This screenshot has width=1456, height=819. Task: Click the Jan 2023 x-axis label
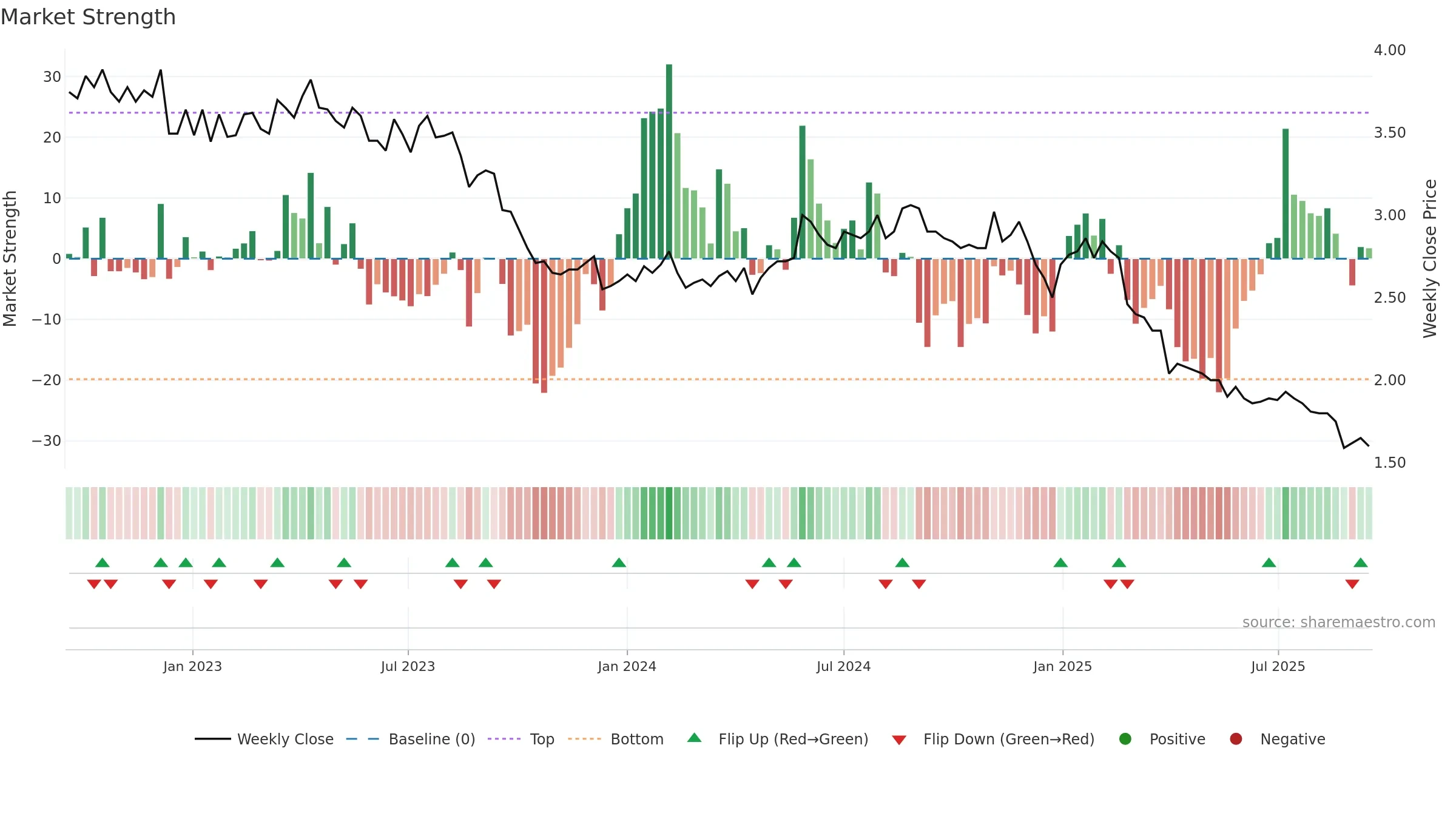pyautogui.click(x=192, y=666)
